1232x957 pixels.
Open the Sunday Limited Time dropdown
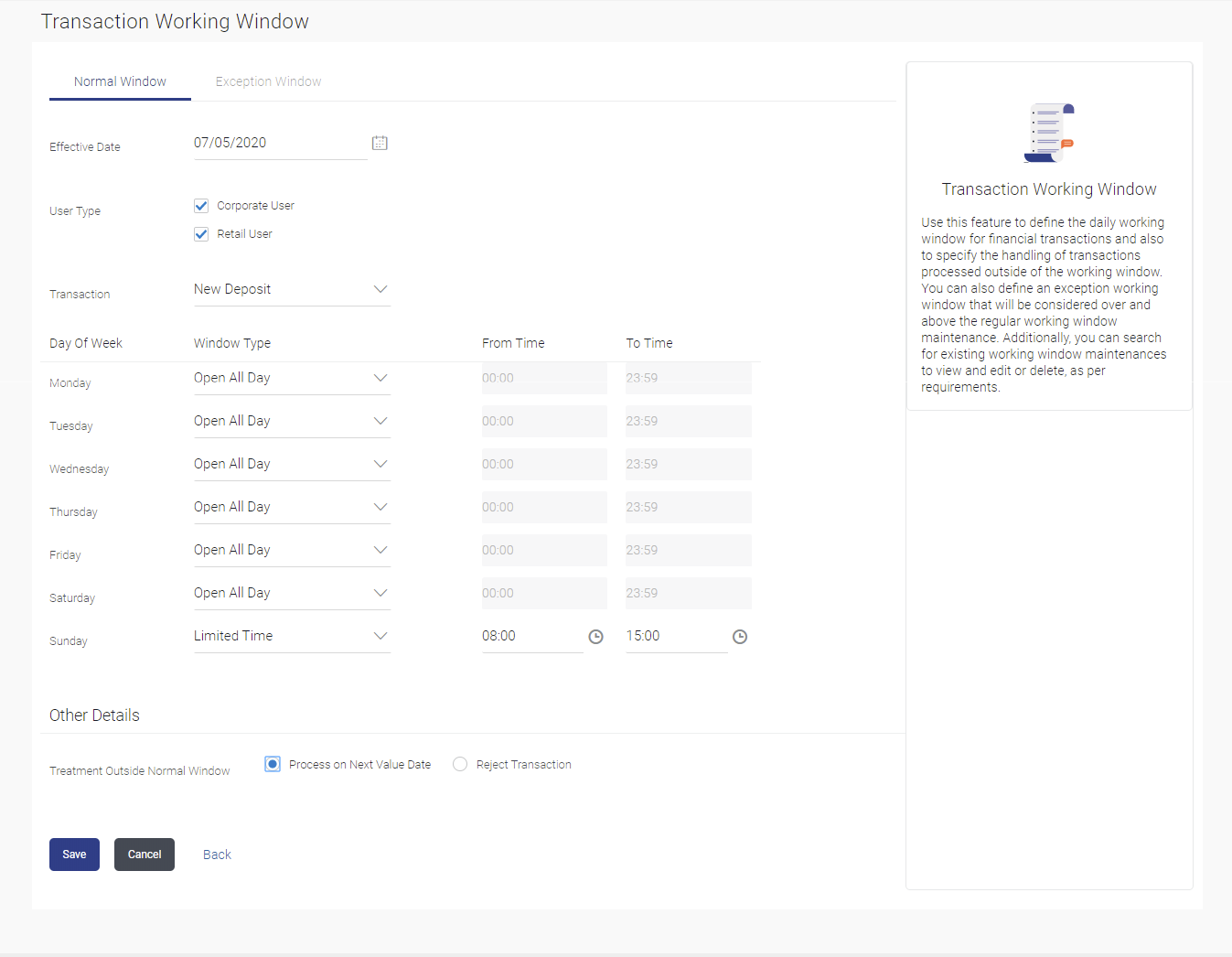tap(292, 636)
